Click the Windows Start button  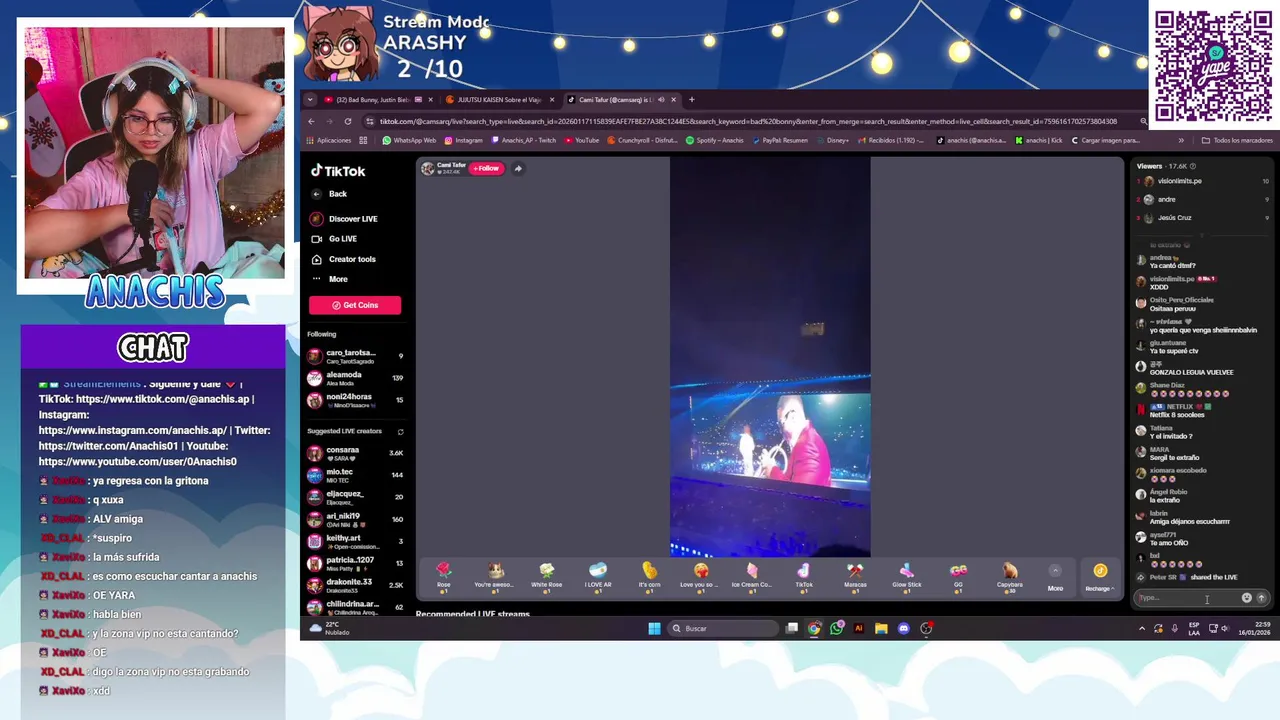pos(654,628)
